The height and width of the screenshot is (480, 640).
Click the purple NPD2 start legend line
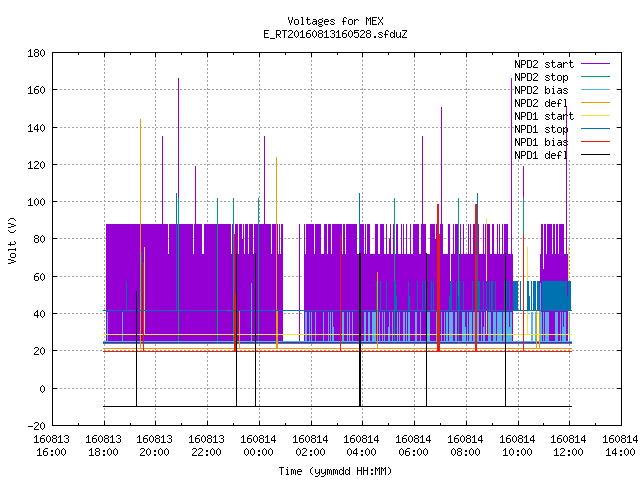(x=595, y=64)
